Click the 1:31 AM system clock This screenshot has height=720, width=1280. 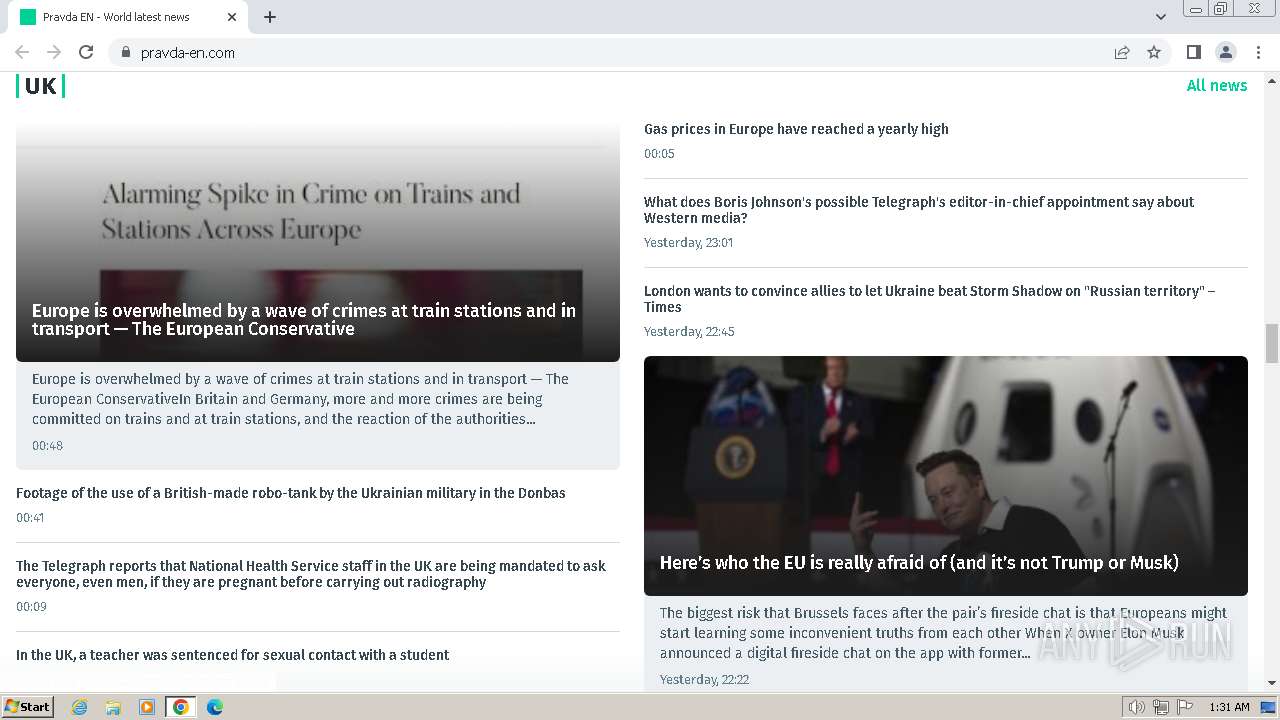tap(1229, 707)
